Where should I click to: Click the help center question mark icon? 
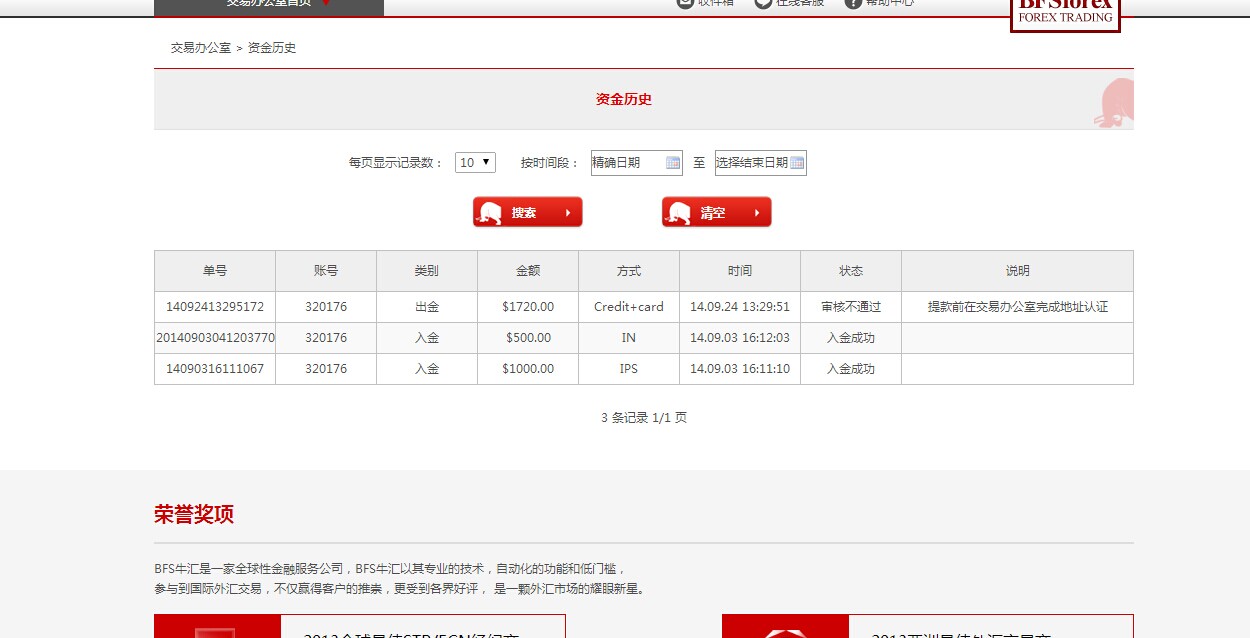(x=853, y=3)
